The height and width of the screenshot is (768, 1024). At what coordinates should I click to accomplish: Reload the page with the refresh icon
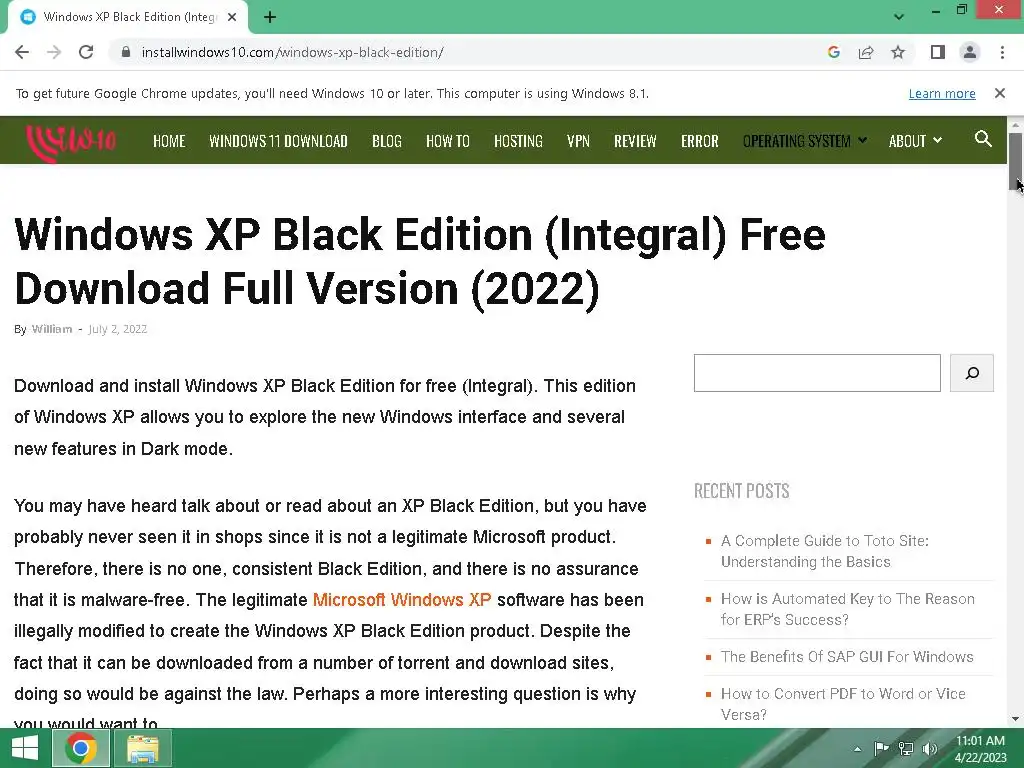point(86,52)
